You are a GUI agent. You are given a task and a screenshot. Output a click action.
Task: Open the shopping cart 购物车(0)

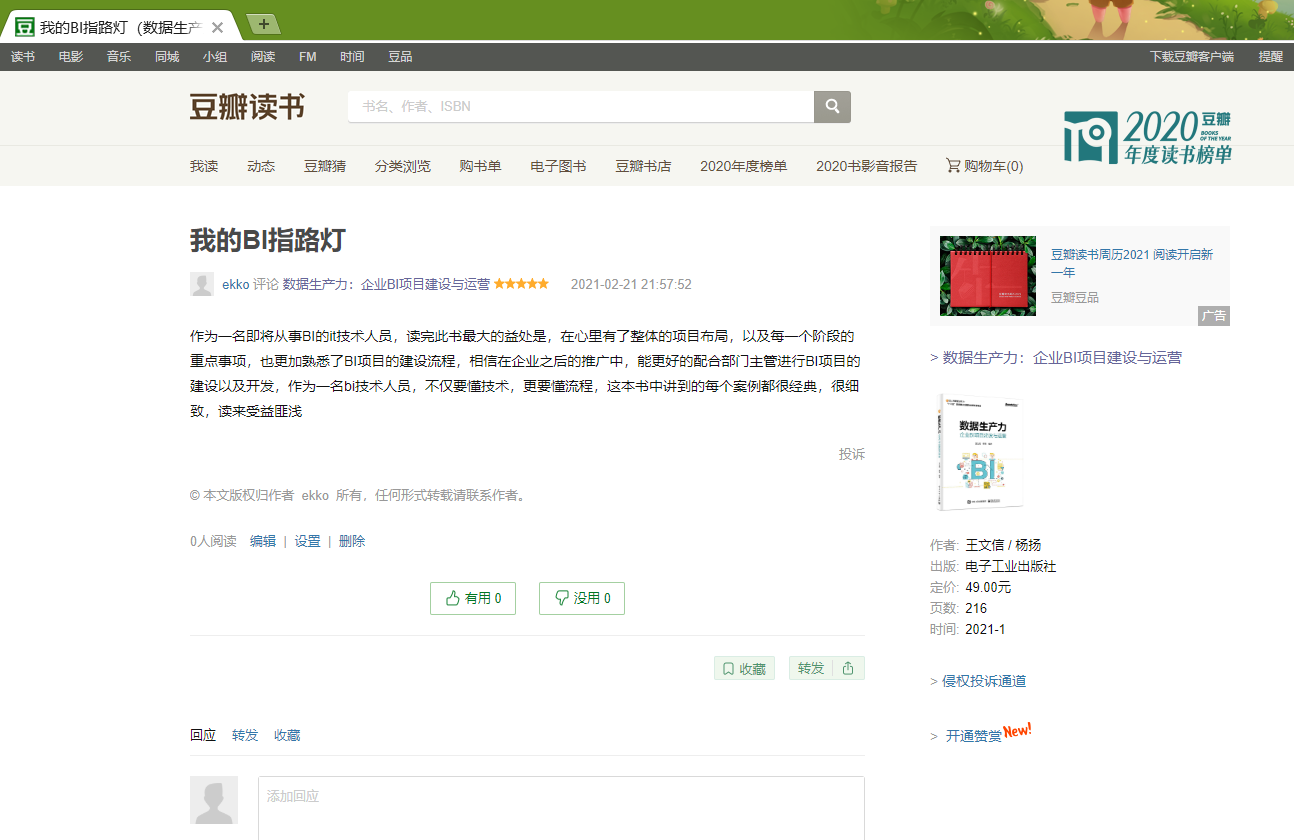[x=984, y=166]
